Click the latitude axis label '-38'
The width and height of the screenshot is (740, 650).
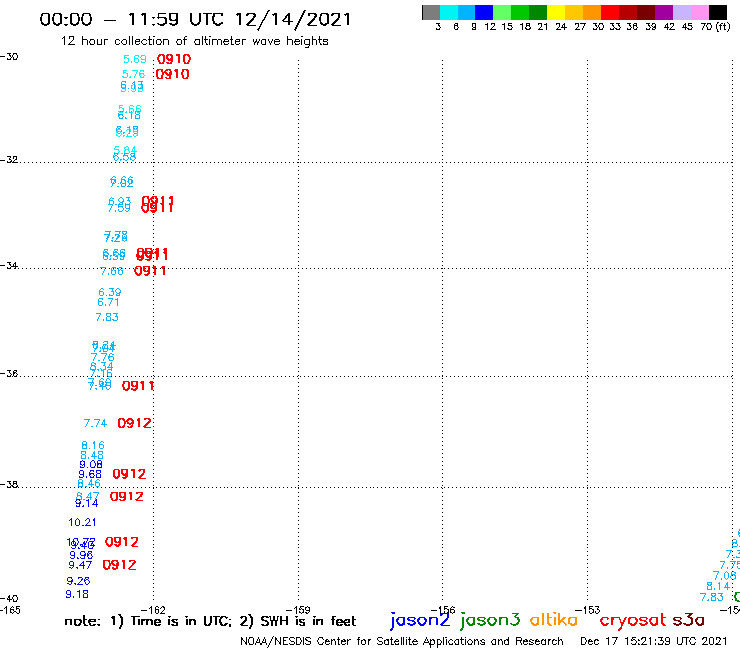(x=9, y=484)
